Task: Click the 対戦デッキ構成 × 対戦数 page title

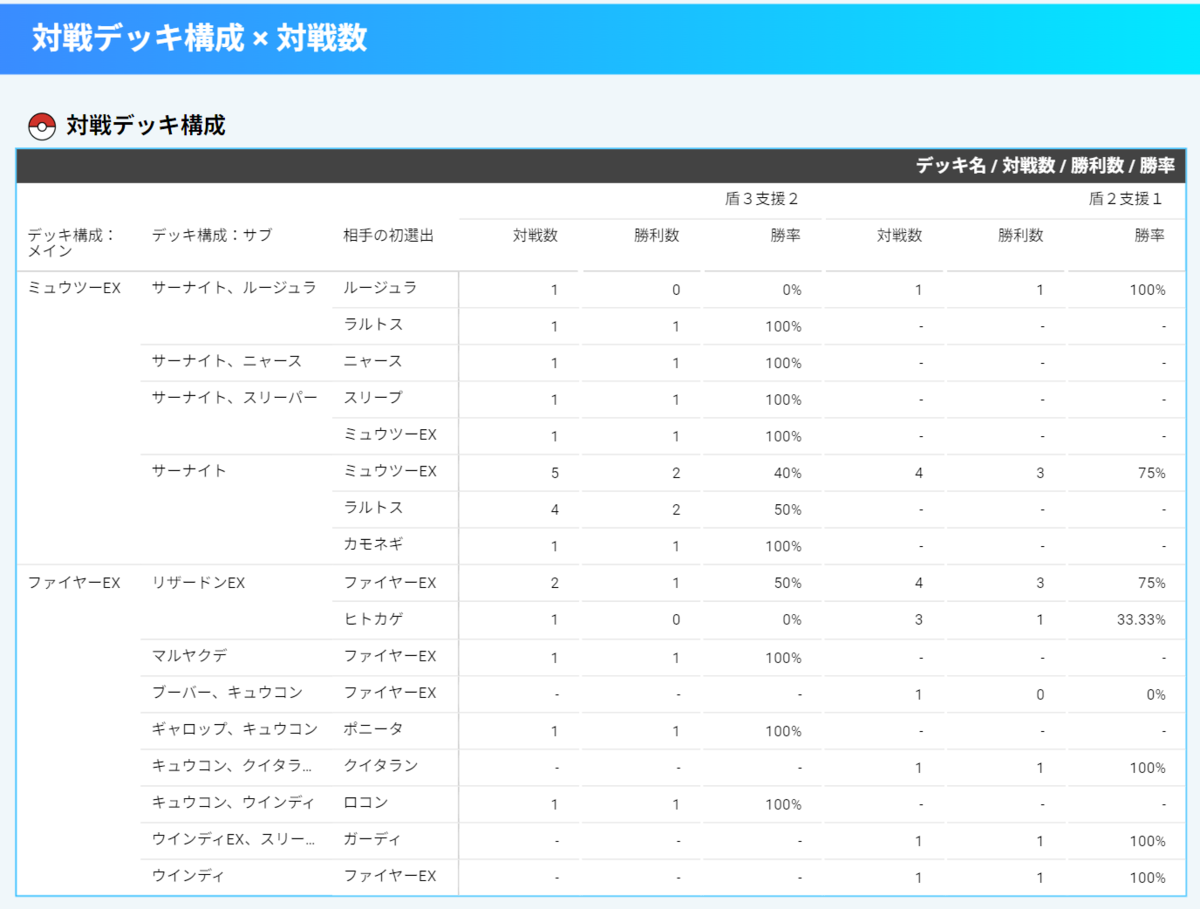Action: pos(199,38)
